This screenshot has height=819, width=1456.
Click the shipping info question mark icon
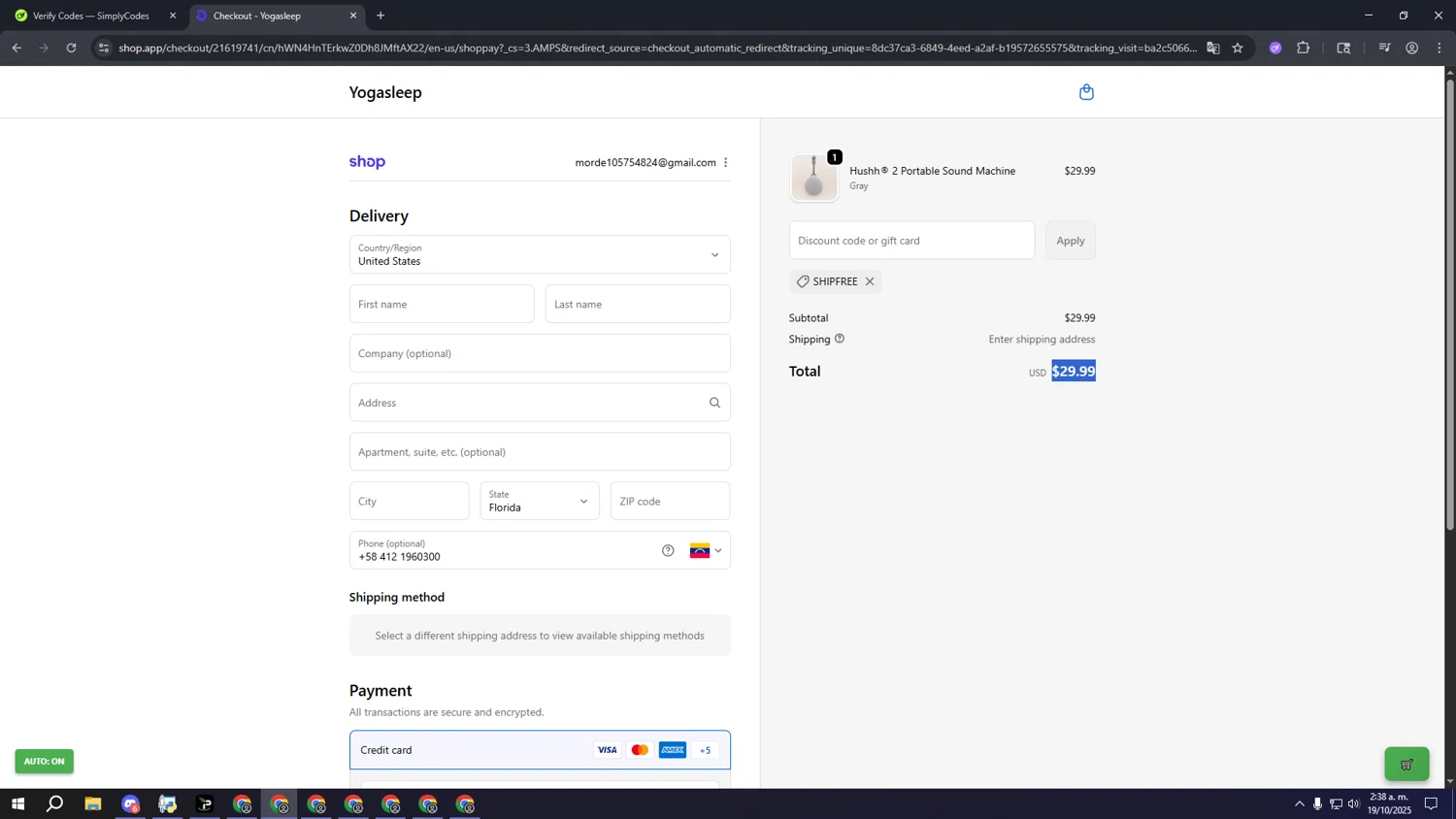coord(840,339)
